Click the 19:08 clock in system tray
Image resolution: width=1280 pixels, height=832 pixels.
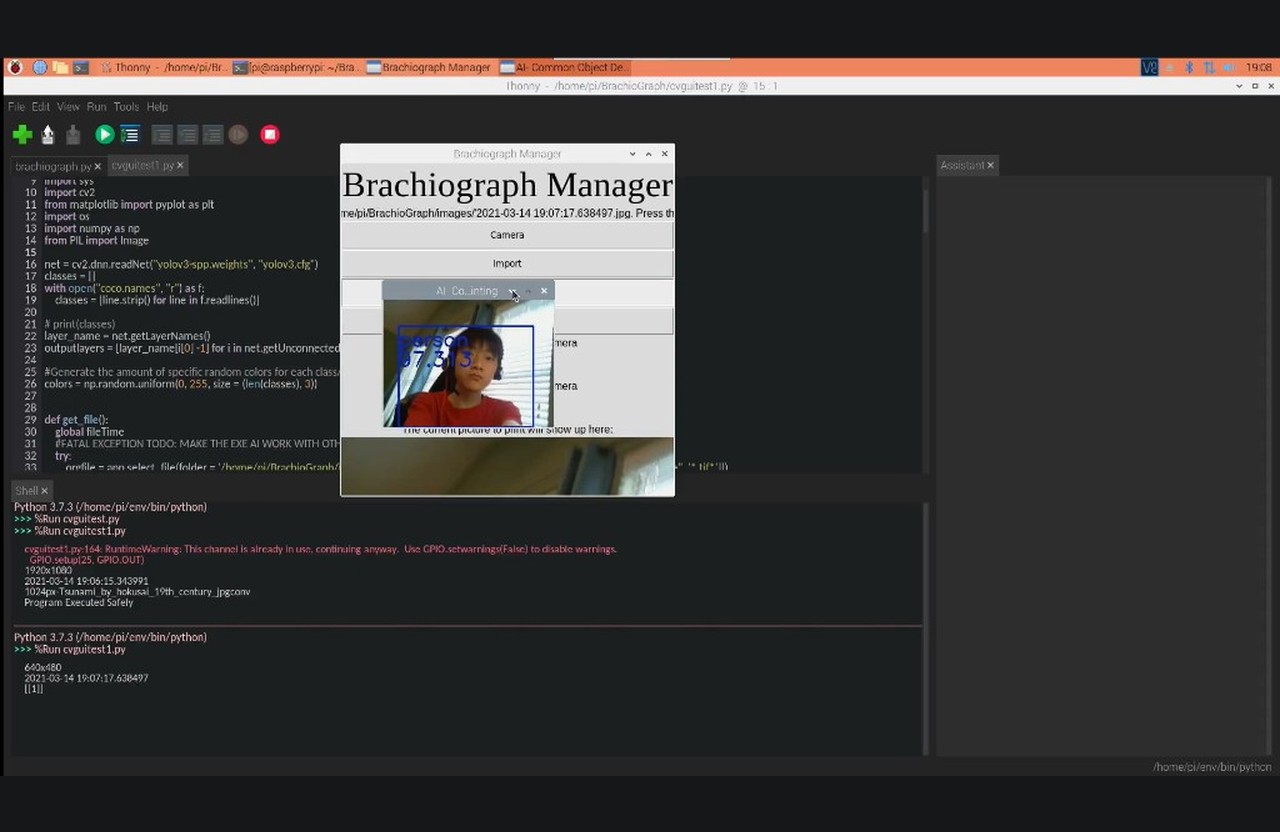click(x=1258, y=67)
